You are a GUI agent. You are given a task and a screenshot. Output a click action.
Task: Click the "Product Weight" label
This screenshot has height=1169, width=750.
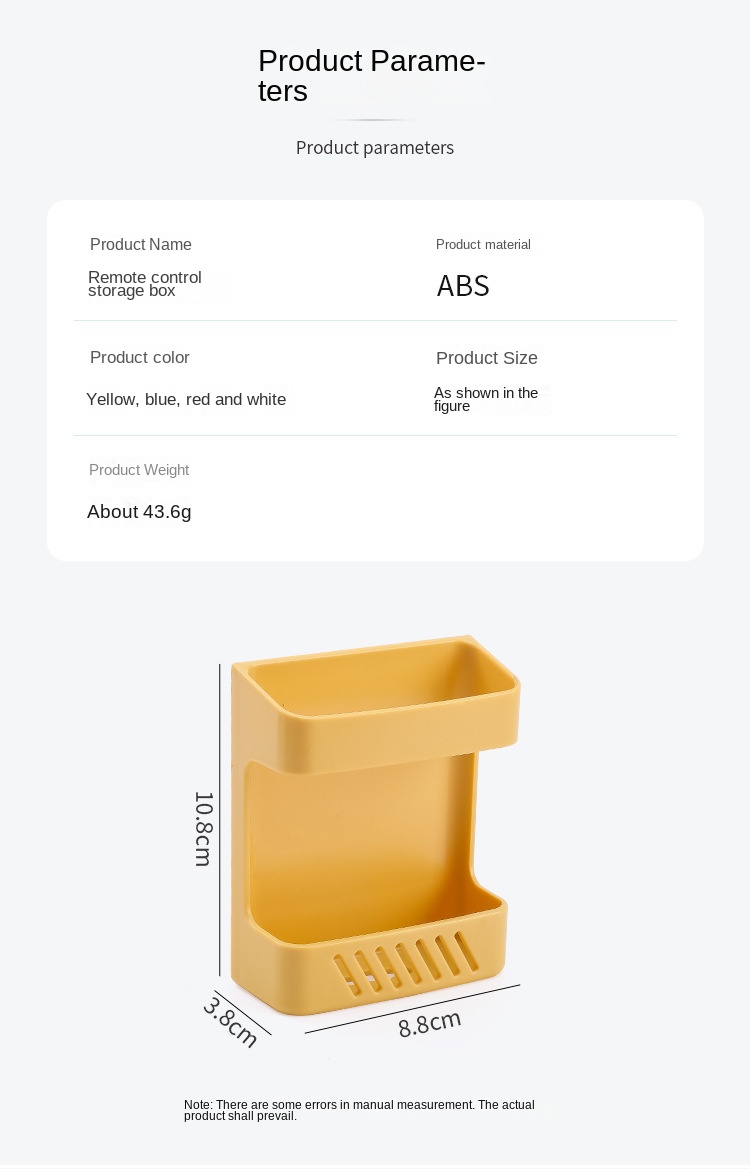pyautogui.click(x=139, y=470)
